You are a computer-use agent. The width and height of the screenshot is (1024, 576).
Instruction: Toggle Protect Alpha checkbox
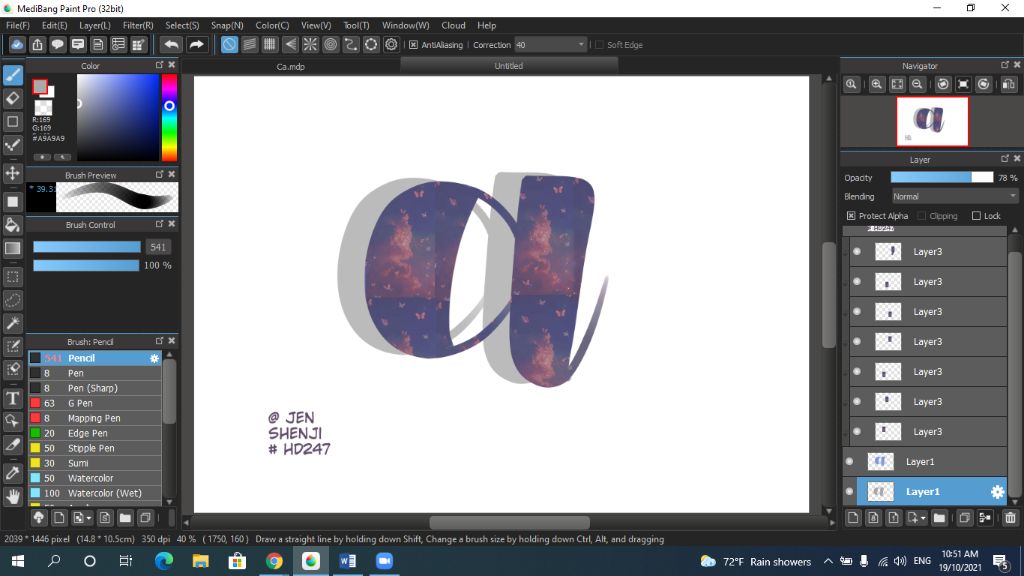click(x=851, y=216)
